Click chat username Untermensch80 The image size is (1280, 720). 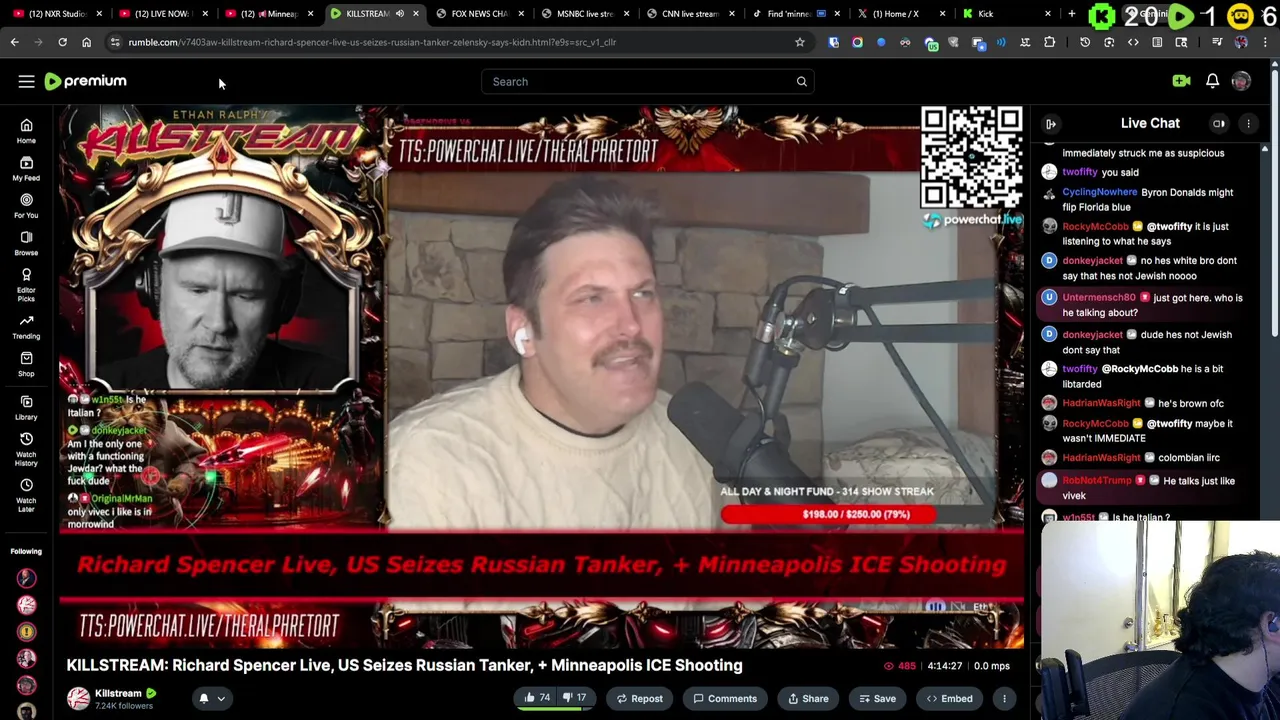point(1098,298)
